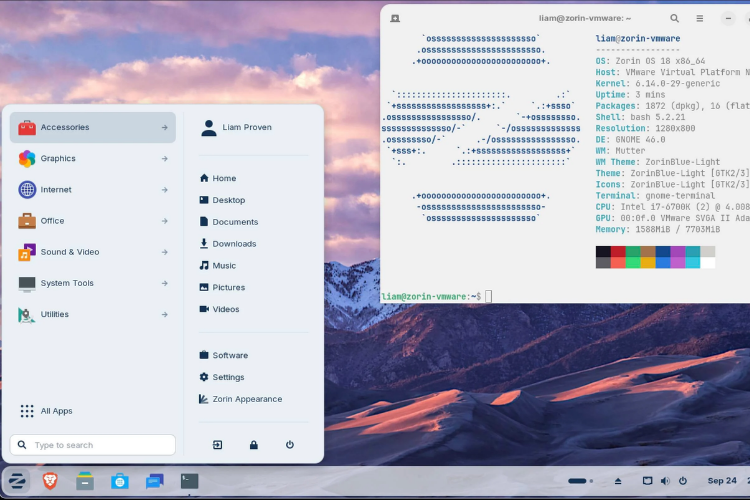Open the Desktop folder link
This screenshot has width=750, height=500.
click(x=222, y=200)
